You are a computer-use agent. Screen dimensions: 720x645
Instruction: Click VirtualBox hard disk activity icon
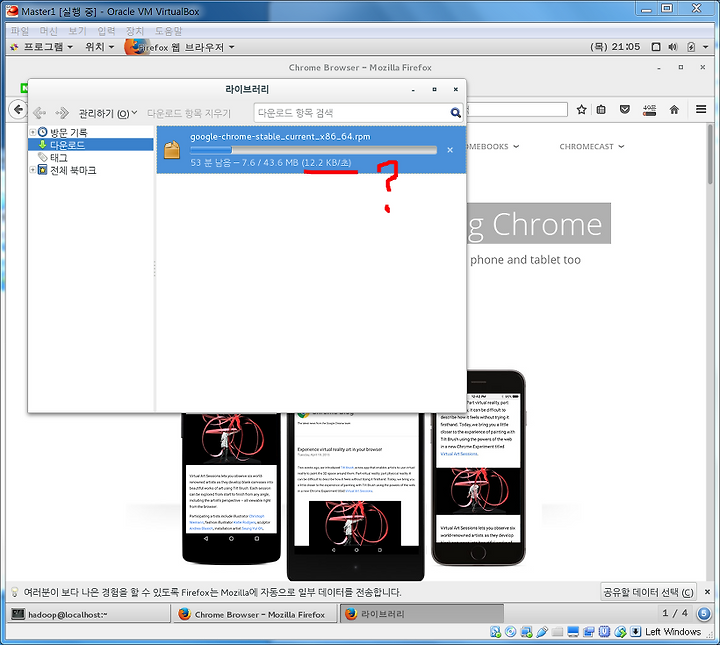click(x=495, y=632)
